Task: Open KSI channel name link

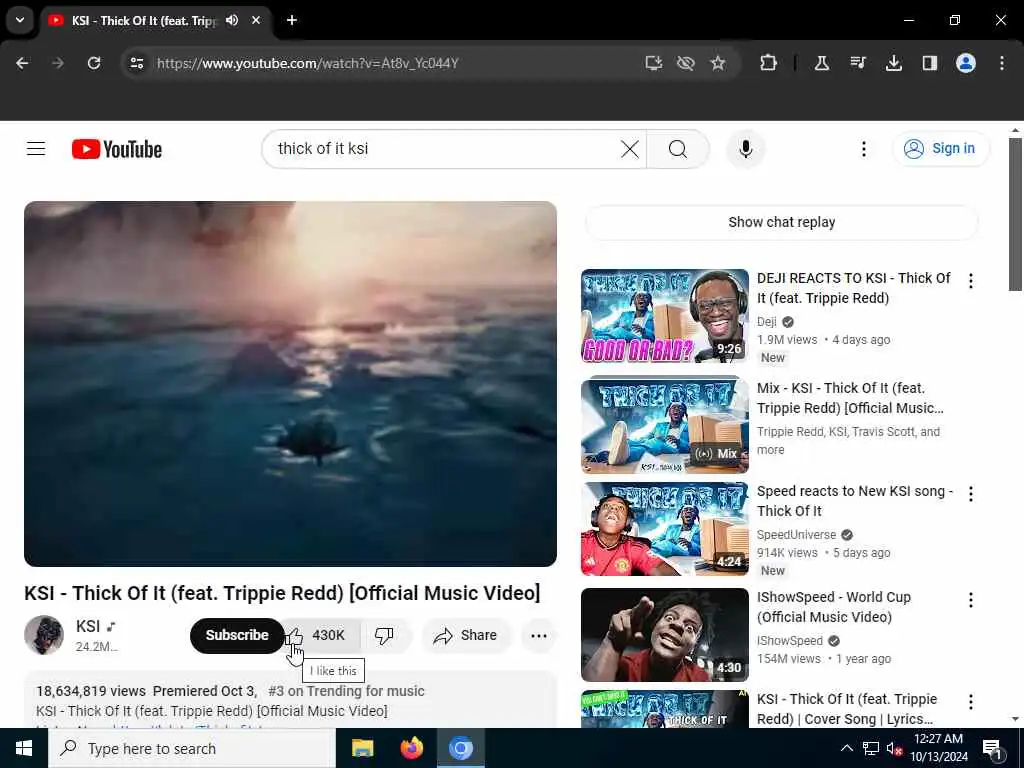Action: click(88, 626)
